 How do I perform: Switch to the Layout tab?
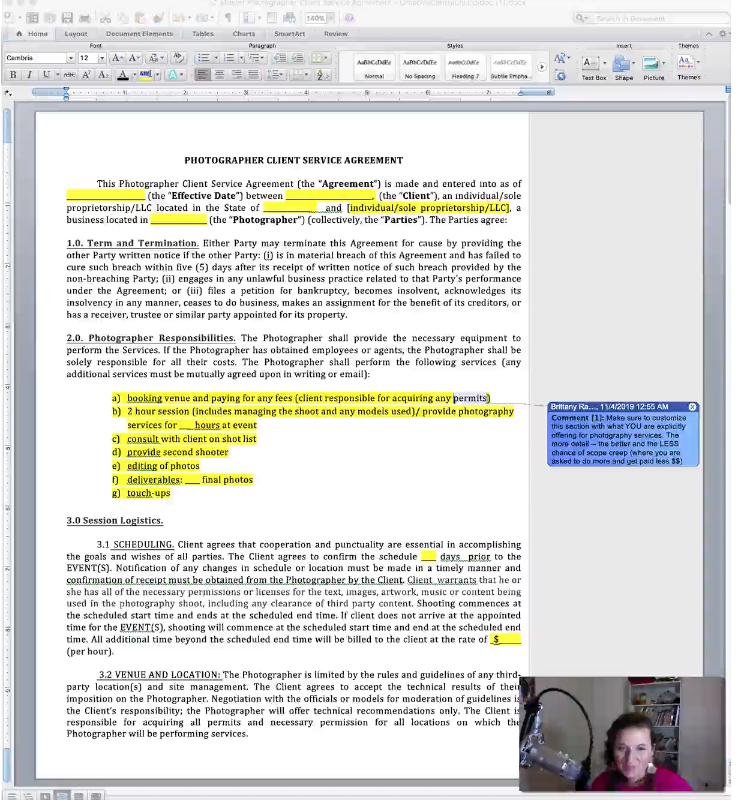76,34
